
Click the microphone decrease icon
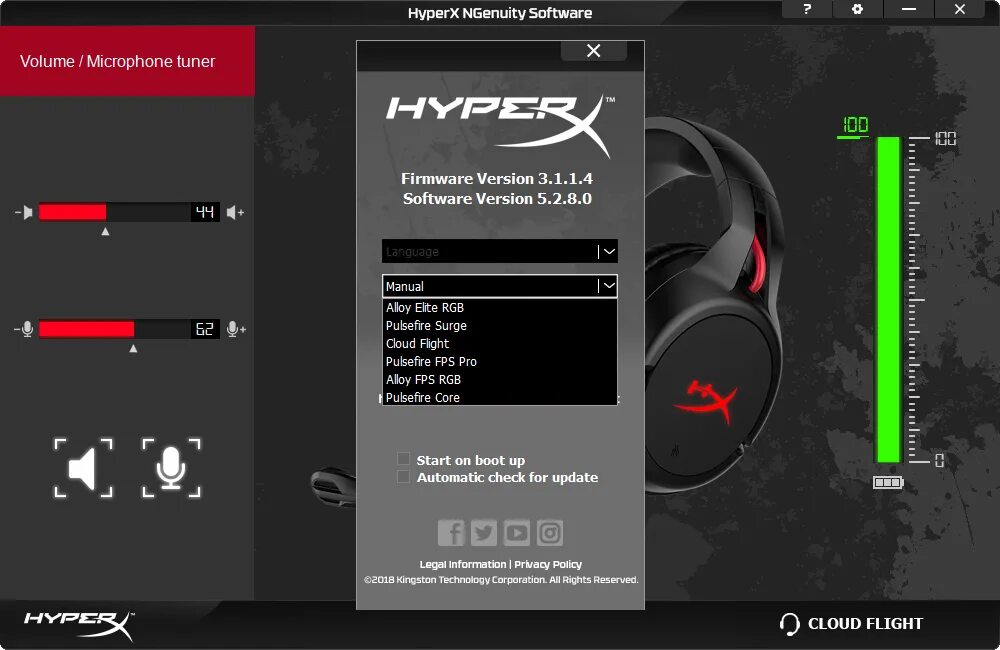24,329
